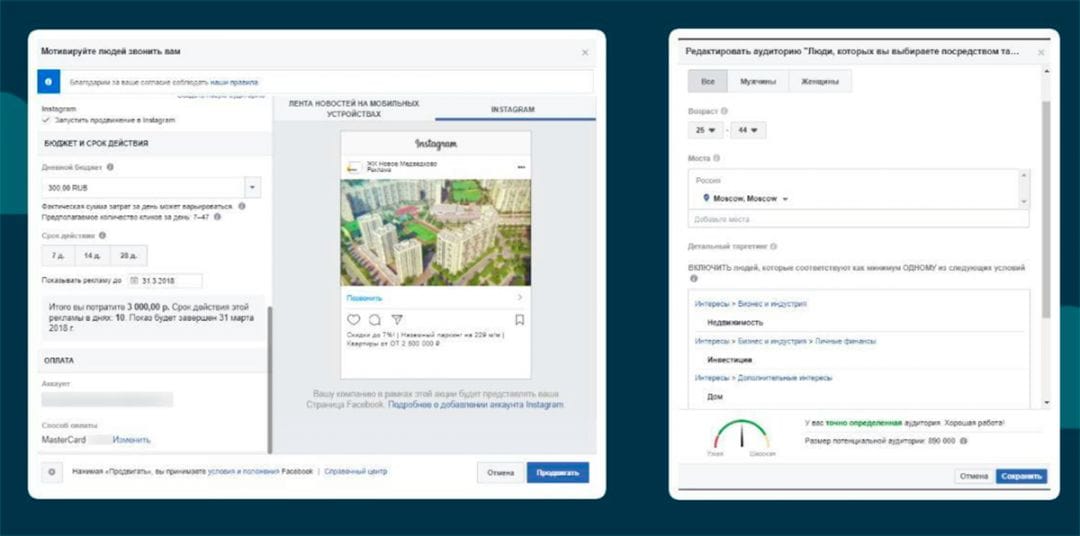Click Интересы > Дополнительные интересы path

(x=763, y=378)
